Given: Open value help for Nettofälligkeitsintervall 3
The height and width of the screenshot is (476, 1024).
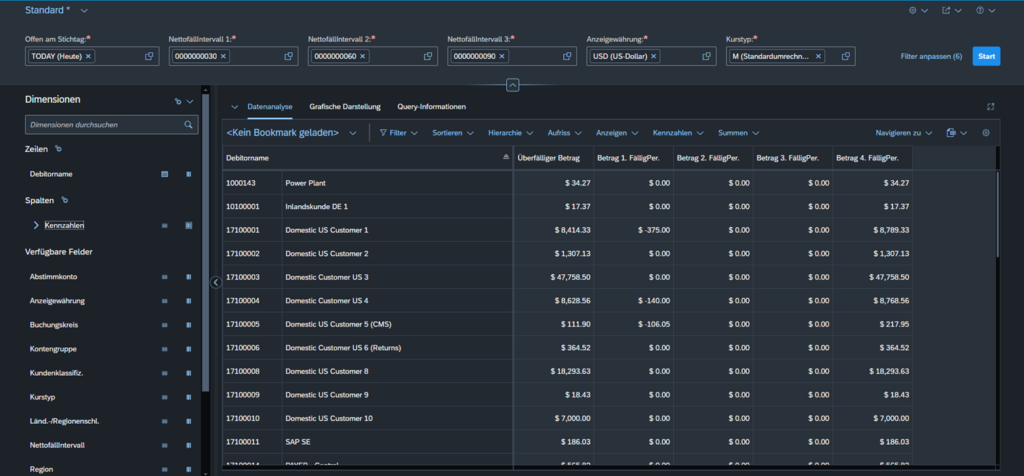Looking at the screenshot, I should (x=567, y=56).
